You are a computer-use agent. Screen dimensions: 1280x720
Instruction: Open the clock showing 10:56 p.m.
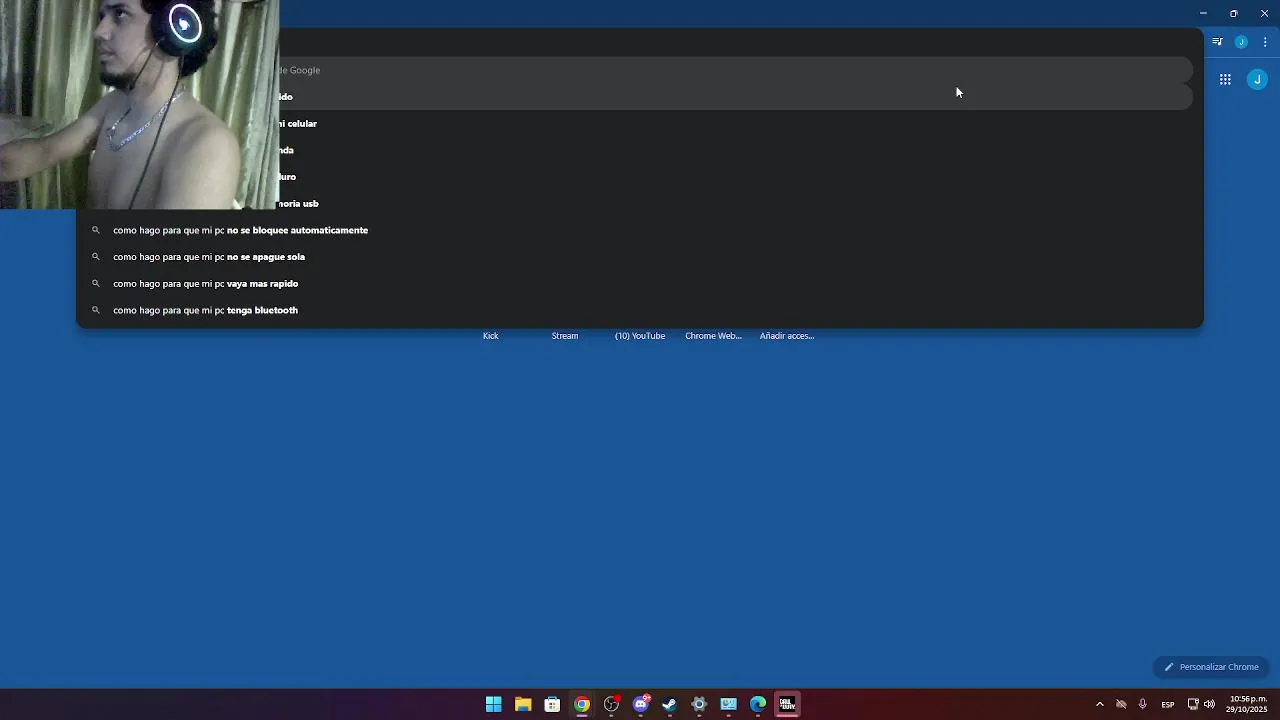(1248, 704)
